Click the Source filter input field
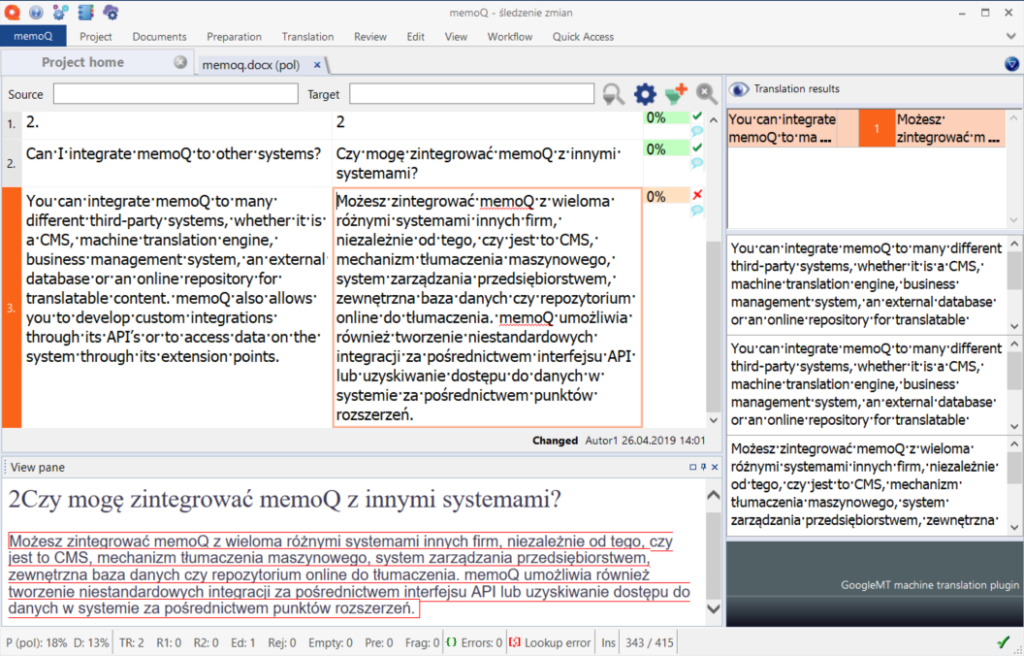Screen dimensions: 1024x656 coord(175,94)
